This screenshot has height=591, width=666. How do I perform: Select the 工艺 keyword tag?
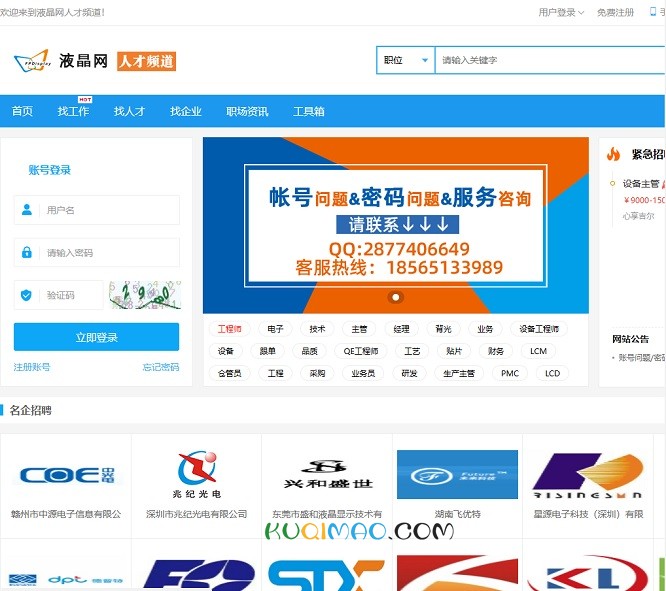[412, 351]
